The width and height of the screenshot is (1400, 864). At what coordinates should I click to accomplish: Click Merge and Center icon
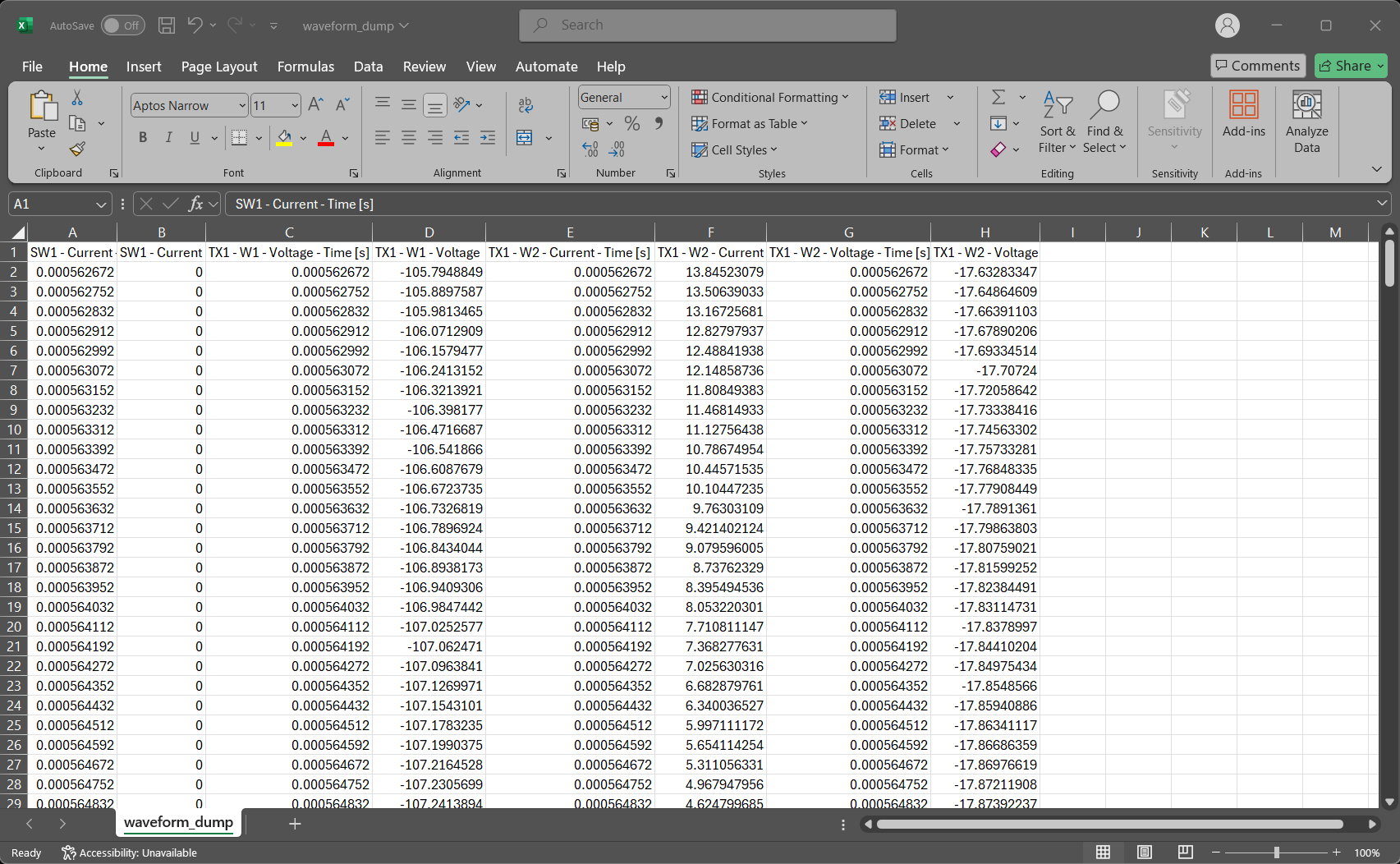[525, 137]
